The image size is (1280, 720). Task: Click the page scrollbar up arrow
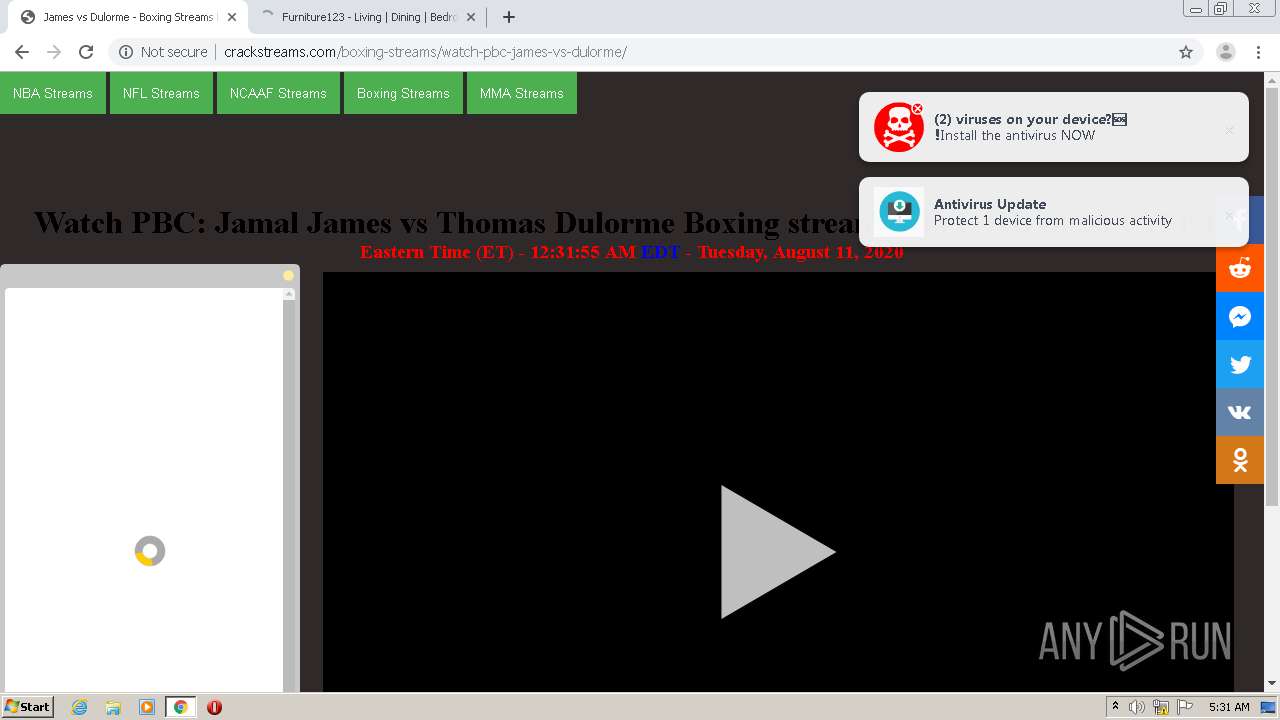pyautogui.click(x=1272, y=79)
